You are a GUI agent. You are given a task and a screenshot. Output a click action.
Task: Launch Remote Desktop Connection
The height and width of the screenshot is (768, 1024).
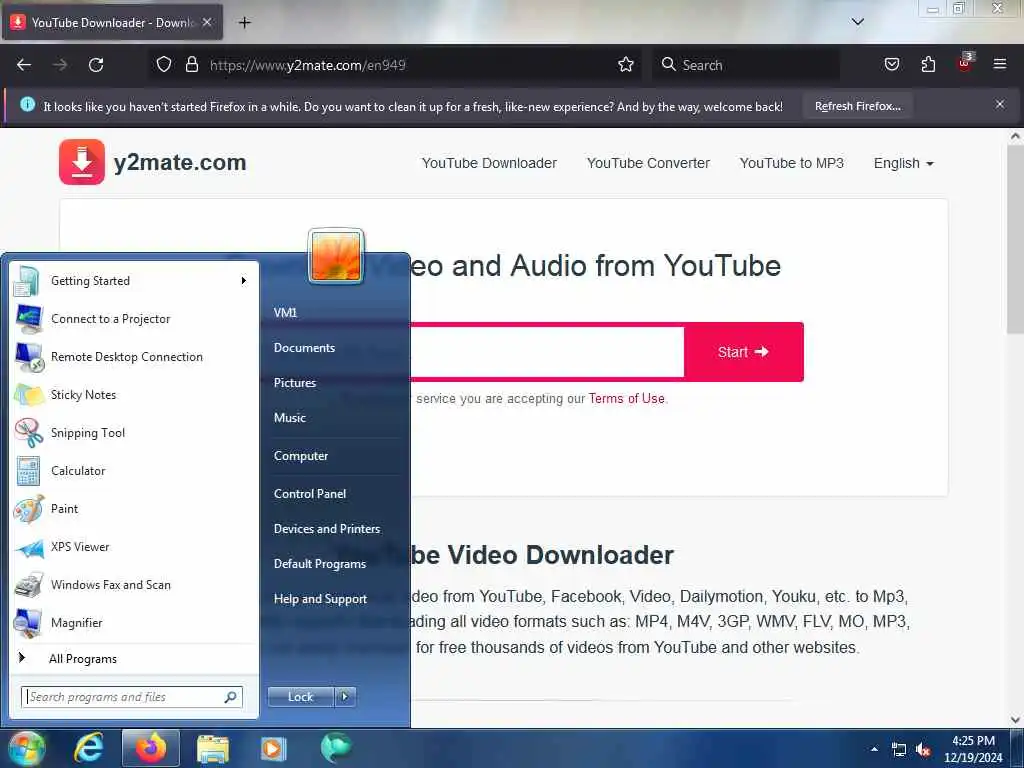pyautogui.click(x=133, y=357)
